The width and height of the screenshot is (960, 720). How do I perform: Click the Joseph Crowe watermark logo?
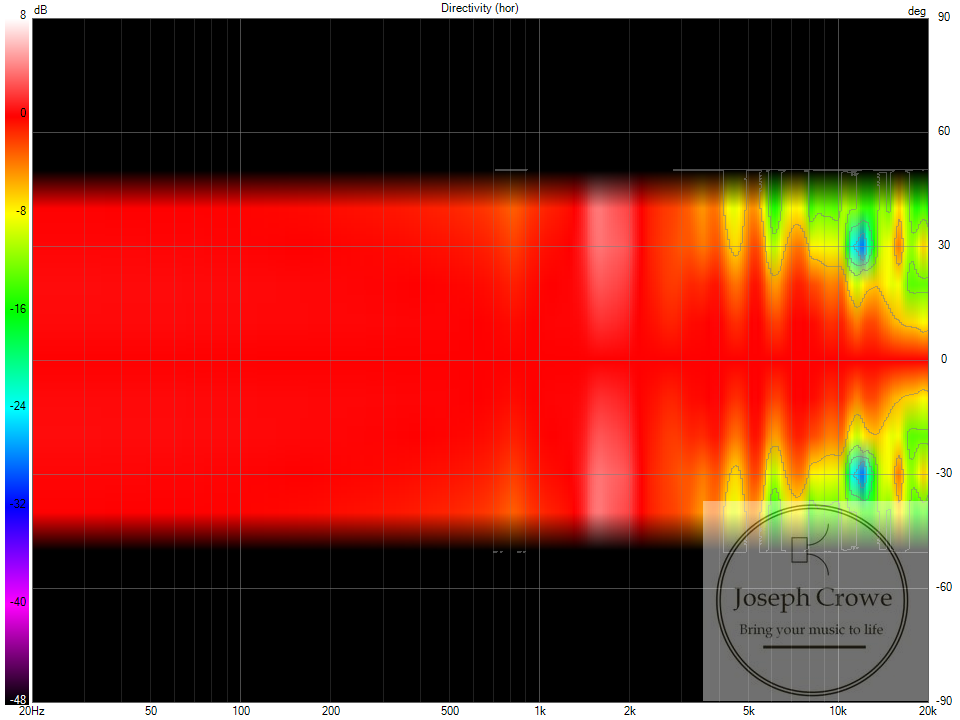click(814, 600)
